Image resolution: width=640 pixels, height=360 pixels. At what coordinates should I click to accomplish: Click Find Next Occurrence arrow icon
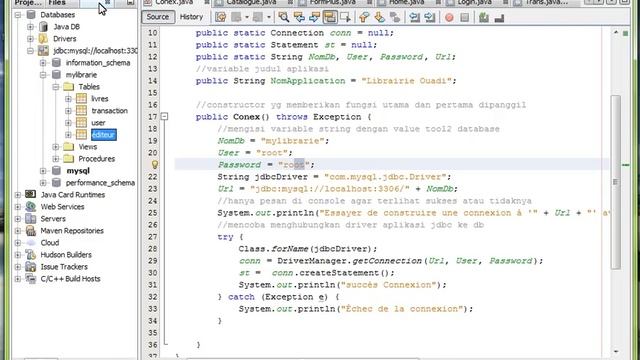(314, 17)
